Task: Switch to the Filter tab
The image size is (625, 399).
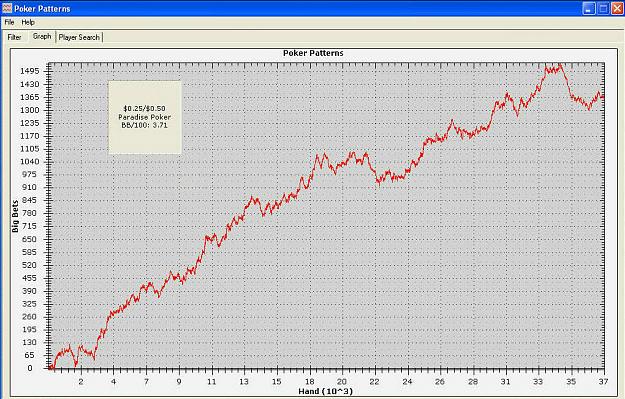Action: 14,37
